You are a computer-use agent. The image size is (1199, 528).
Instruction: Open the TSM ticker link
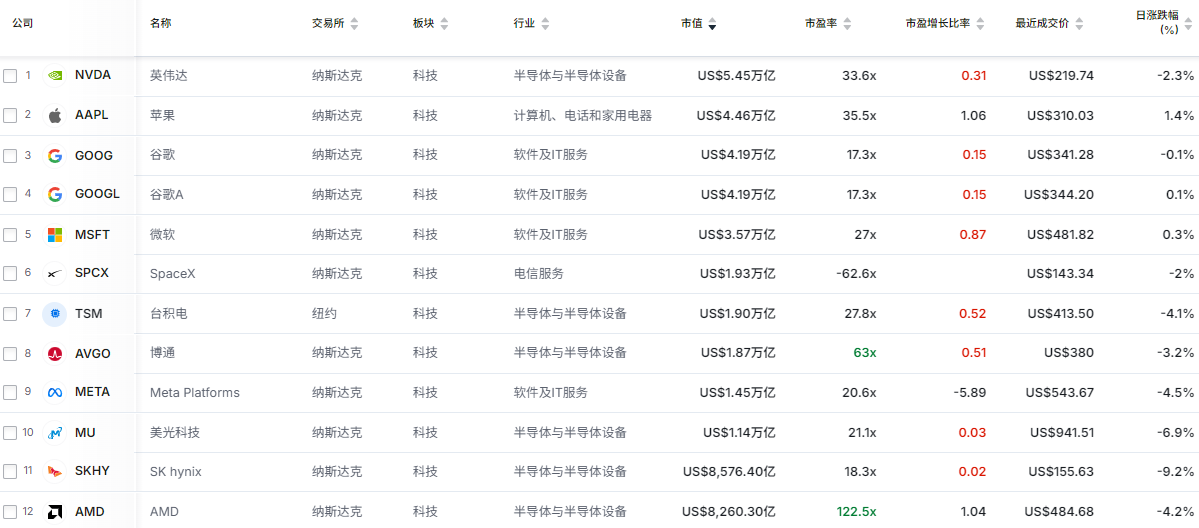pos(89,314)
